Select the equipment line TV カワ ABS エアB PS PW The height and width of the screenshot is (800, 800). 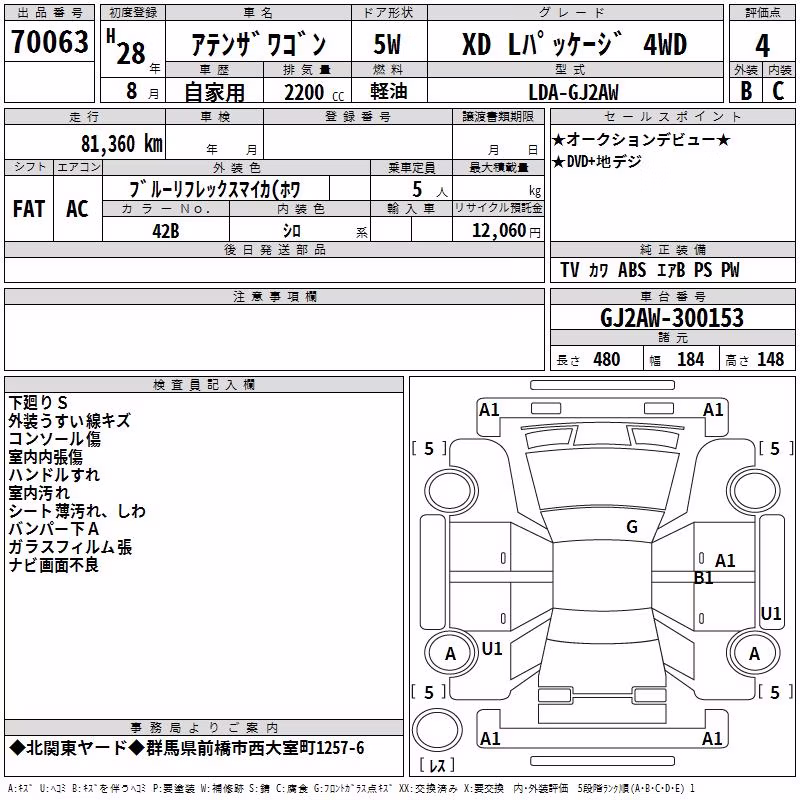pyautogui.click(x=649, y=270)
